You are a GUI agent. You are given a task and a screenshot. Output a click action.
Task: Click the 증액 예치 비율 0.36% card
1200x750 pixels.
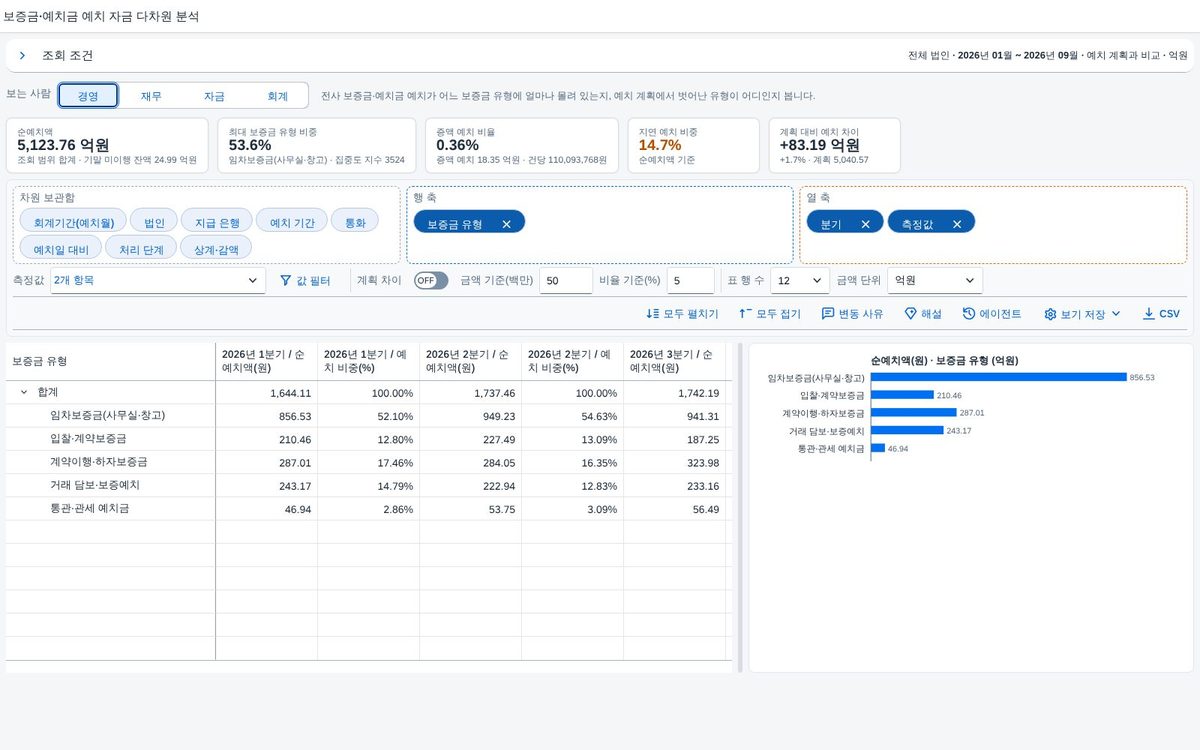coord(522,146)
